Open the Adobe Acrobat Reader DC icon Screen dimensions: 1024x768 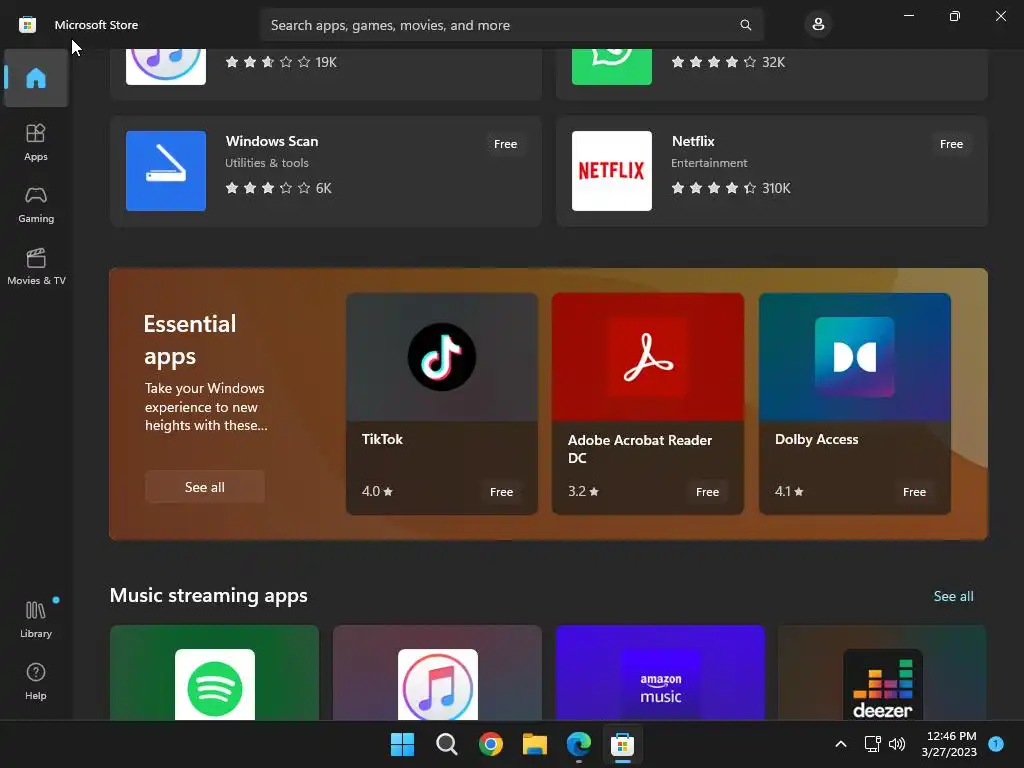pos(648,357)
